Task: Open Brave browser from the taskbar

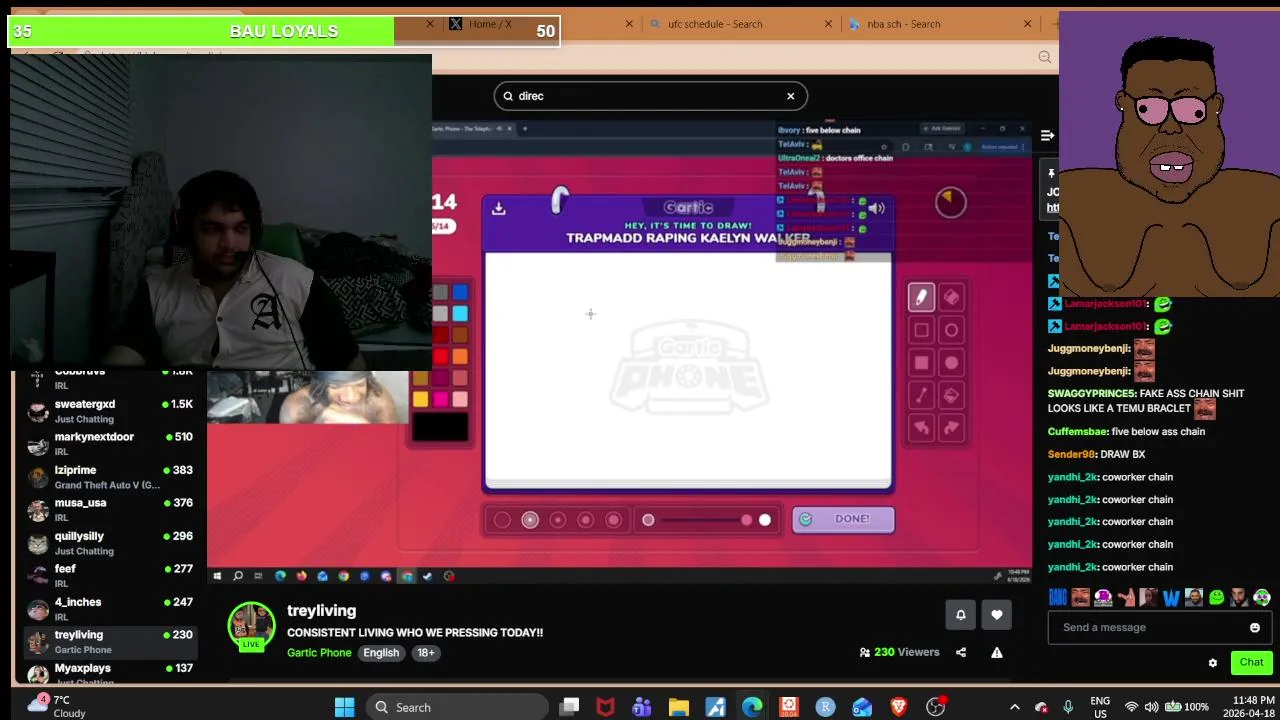Action: pos(898,707)
